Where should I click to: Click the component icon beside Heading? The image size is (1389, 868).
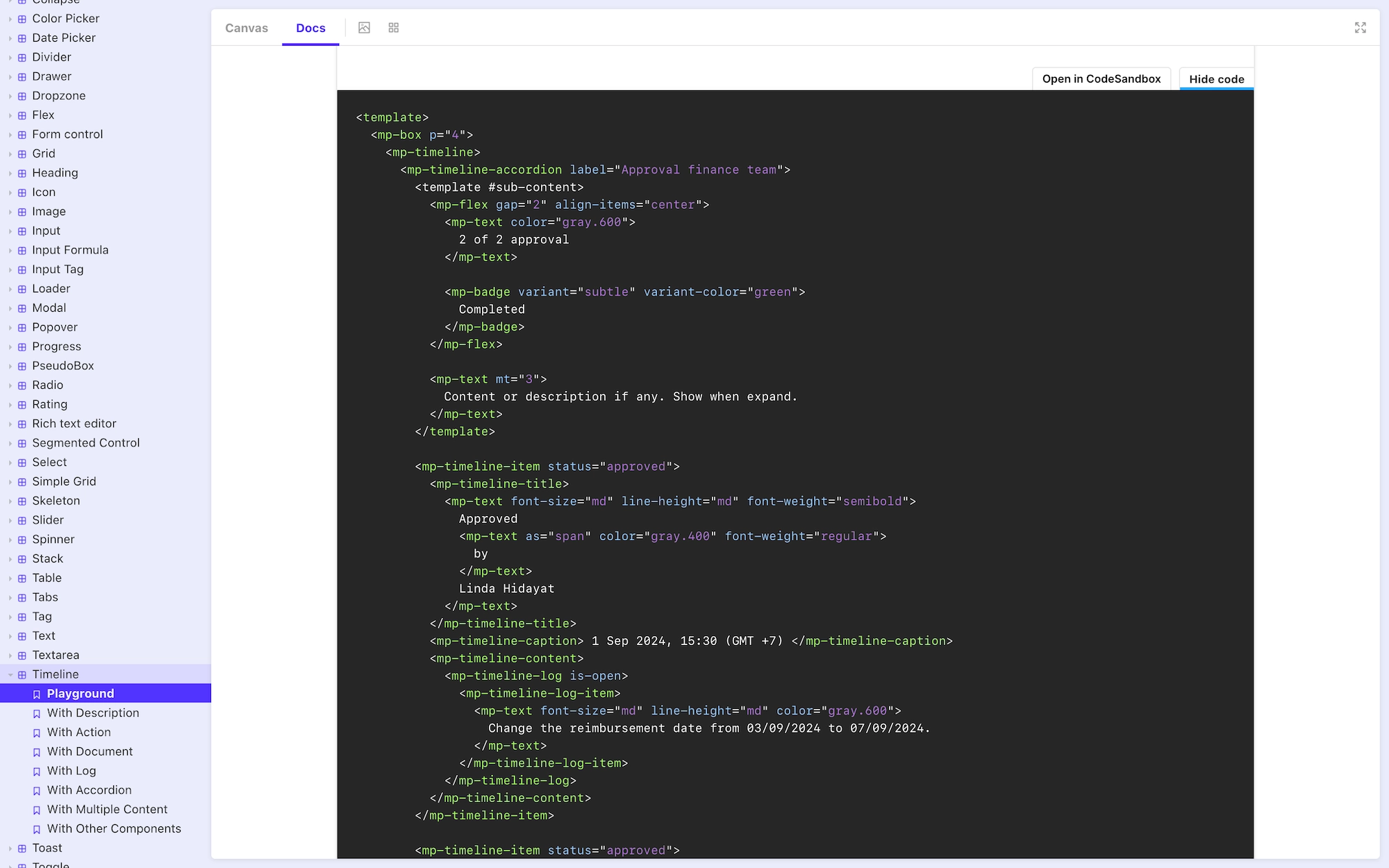pos(22,173)
